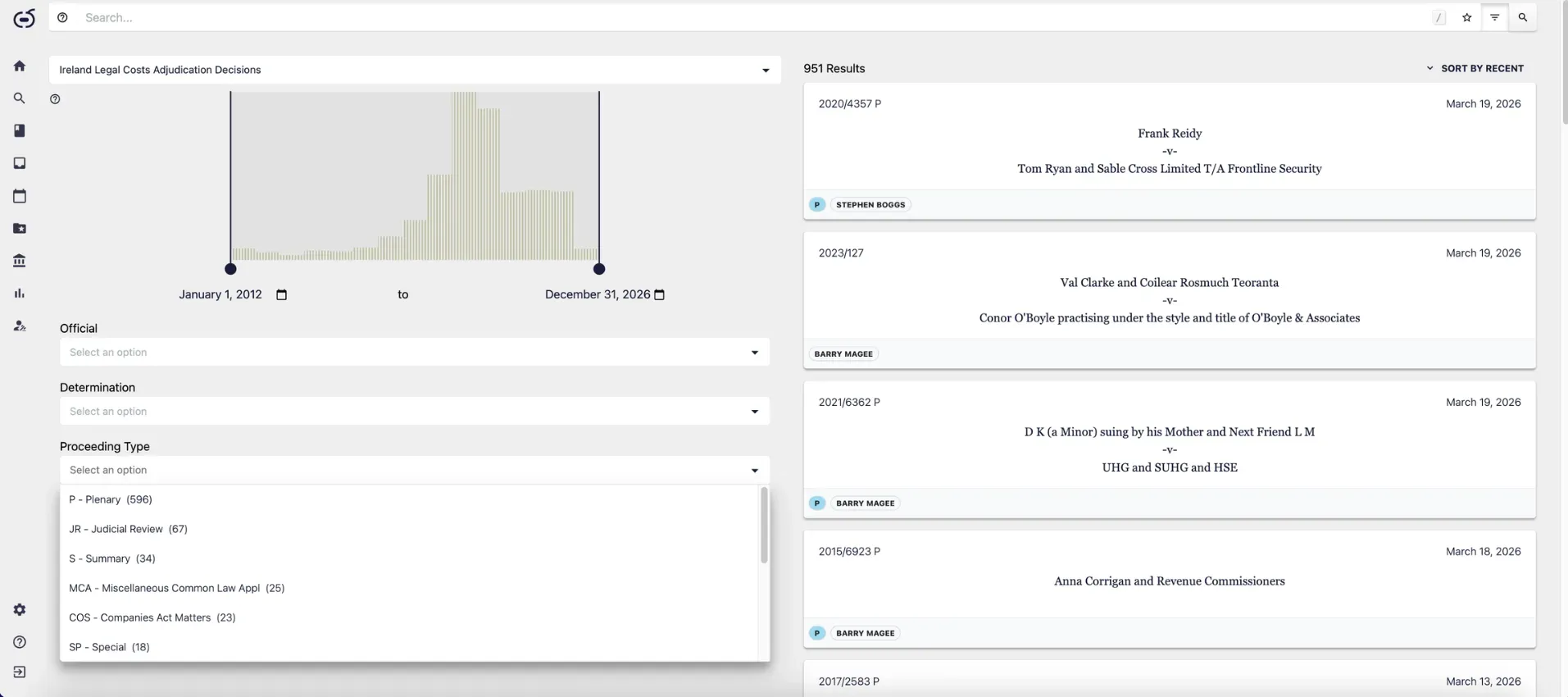
Task: Open the Determination dropdown
Action: point(415,412)
